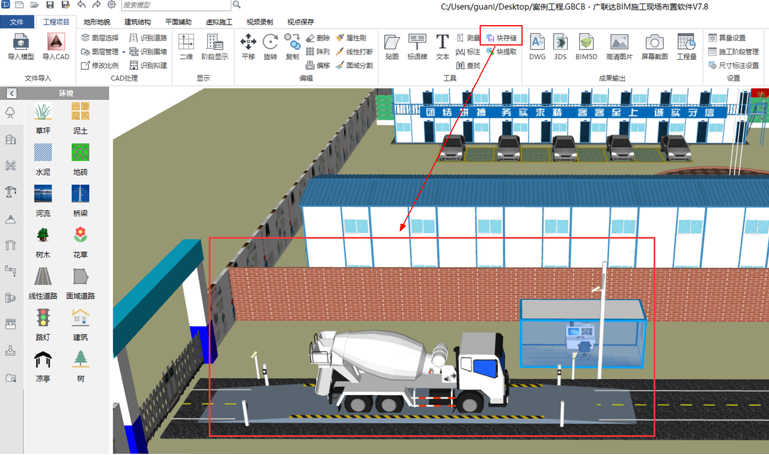769x455 pixels.
Task: Click 面域分割 region split tool
Action: coord(355,65)
